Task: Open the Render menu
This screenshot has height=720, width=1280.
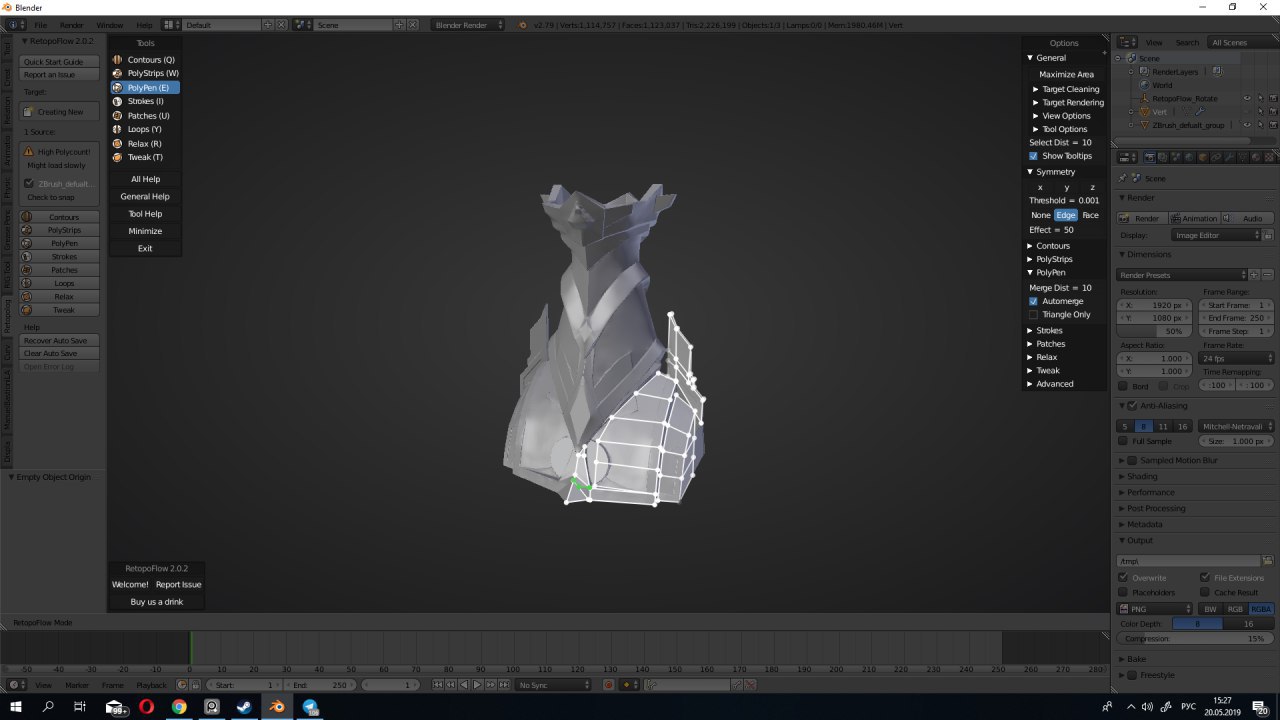Action: (x=72, y=25)
